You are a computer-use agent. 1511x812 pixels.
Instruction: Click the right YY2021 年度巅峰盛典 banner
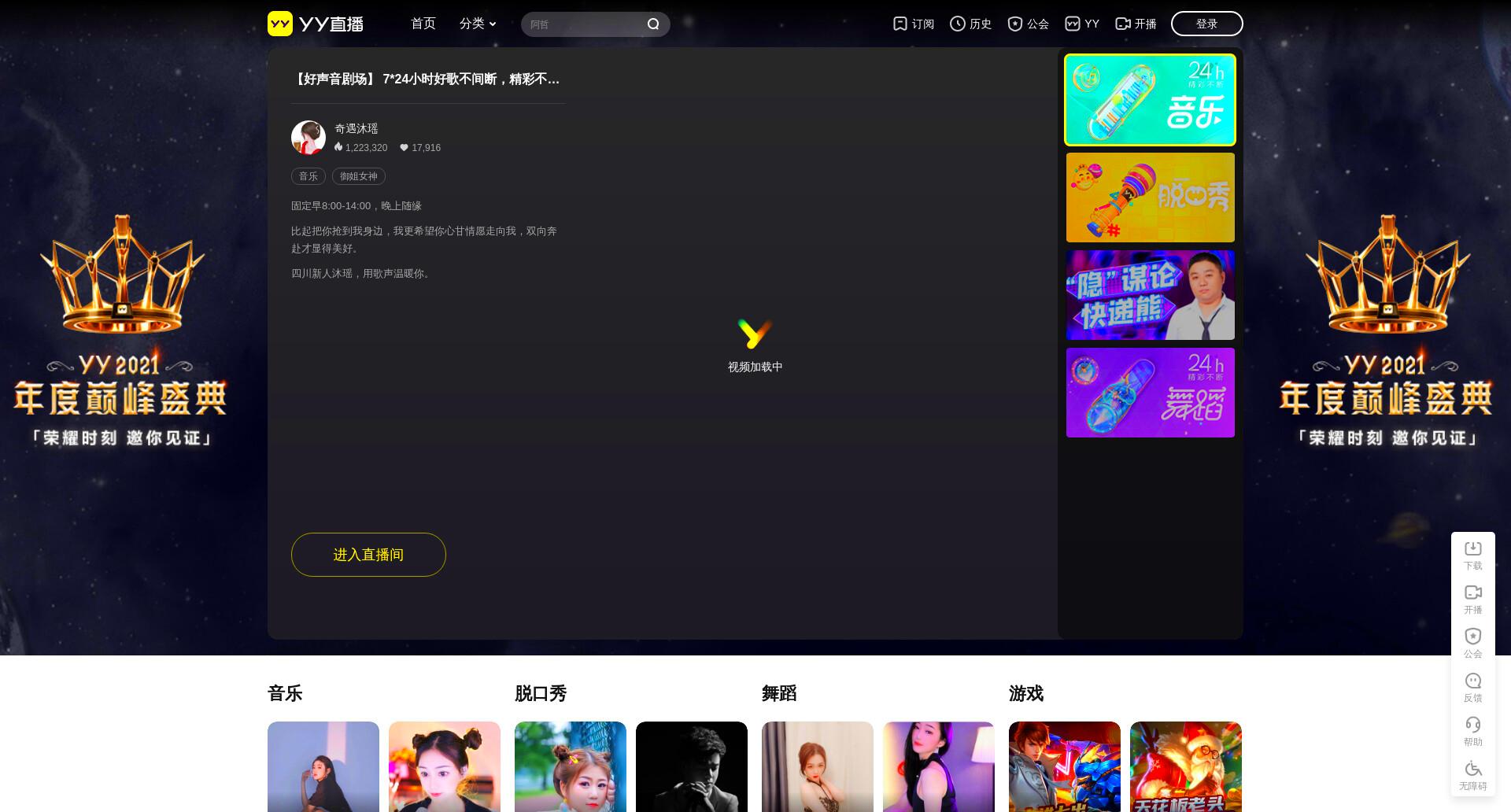pyautogui.click(x=1387, y=330)
